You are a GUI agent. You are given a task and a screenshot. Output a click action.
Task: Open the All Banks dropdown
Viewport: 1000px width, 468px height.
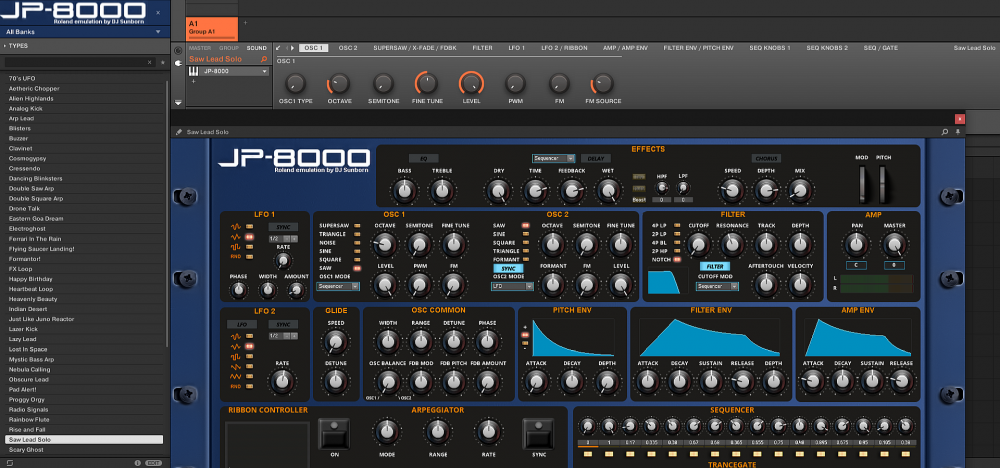coord(83,31)
